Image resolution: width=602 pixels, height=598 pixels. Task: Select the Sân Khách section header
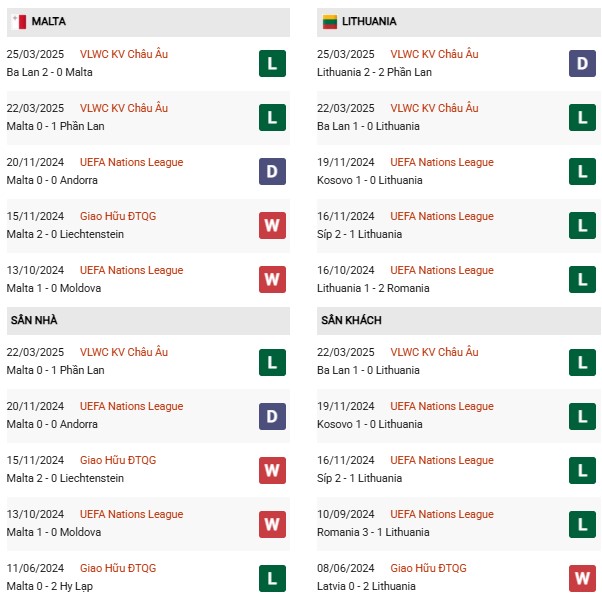click(459, 320)
